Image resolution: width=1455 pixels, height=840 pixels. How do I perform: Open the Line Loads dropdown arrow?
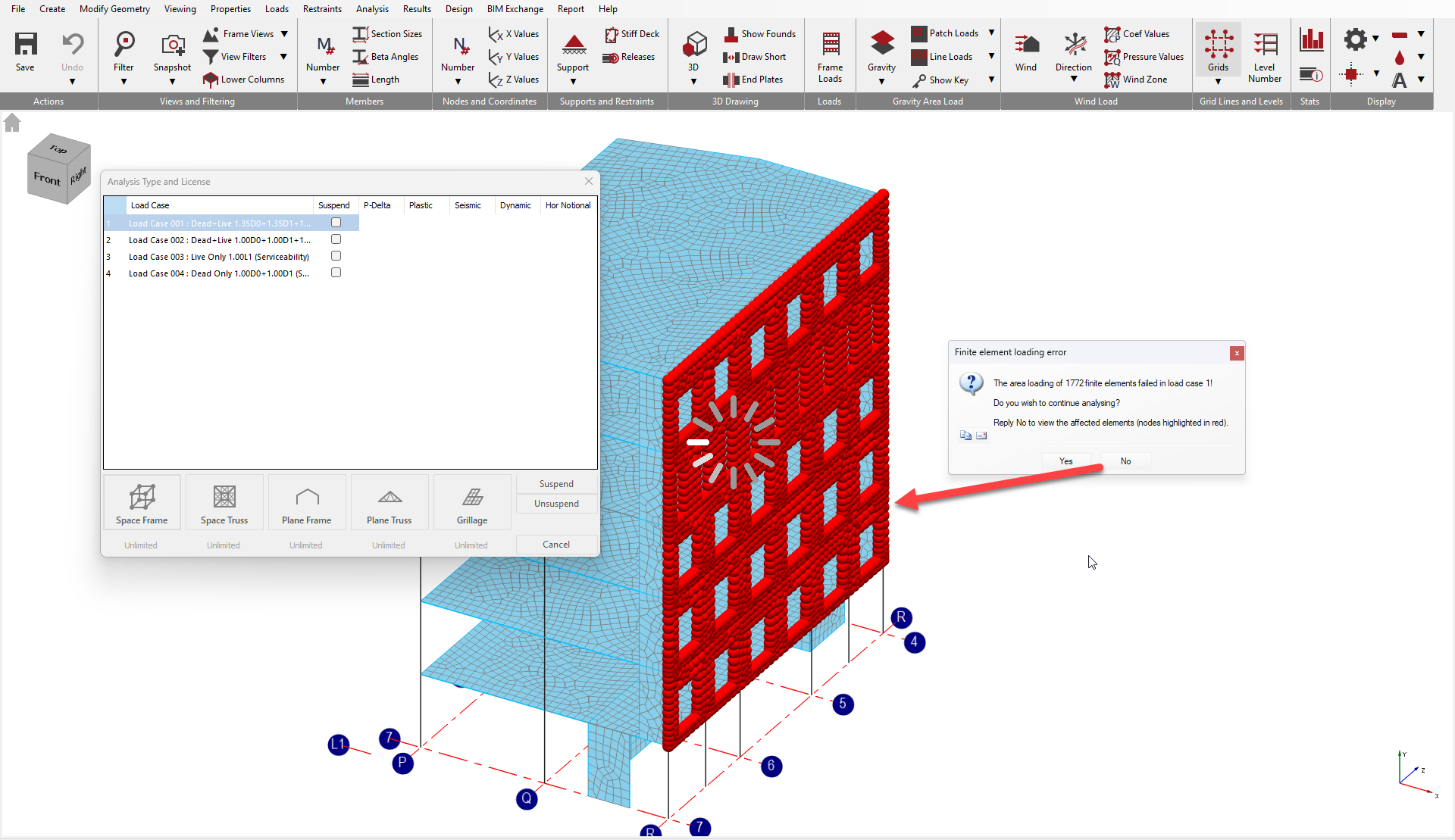[x=991, y=56]
